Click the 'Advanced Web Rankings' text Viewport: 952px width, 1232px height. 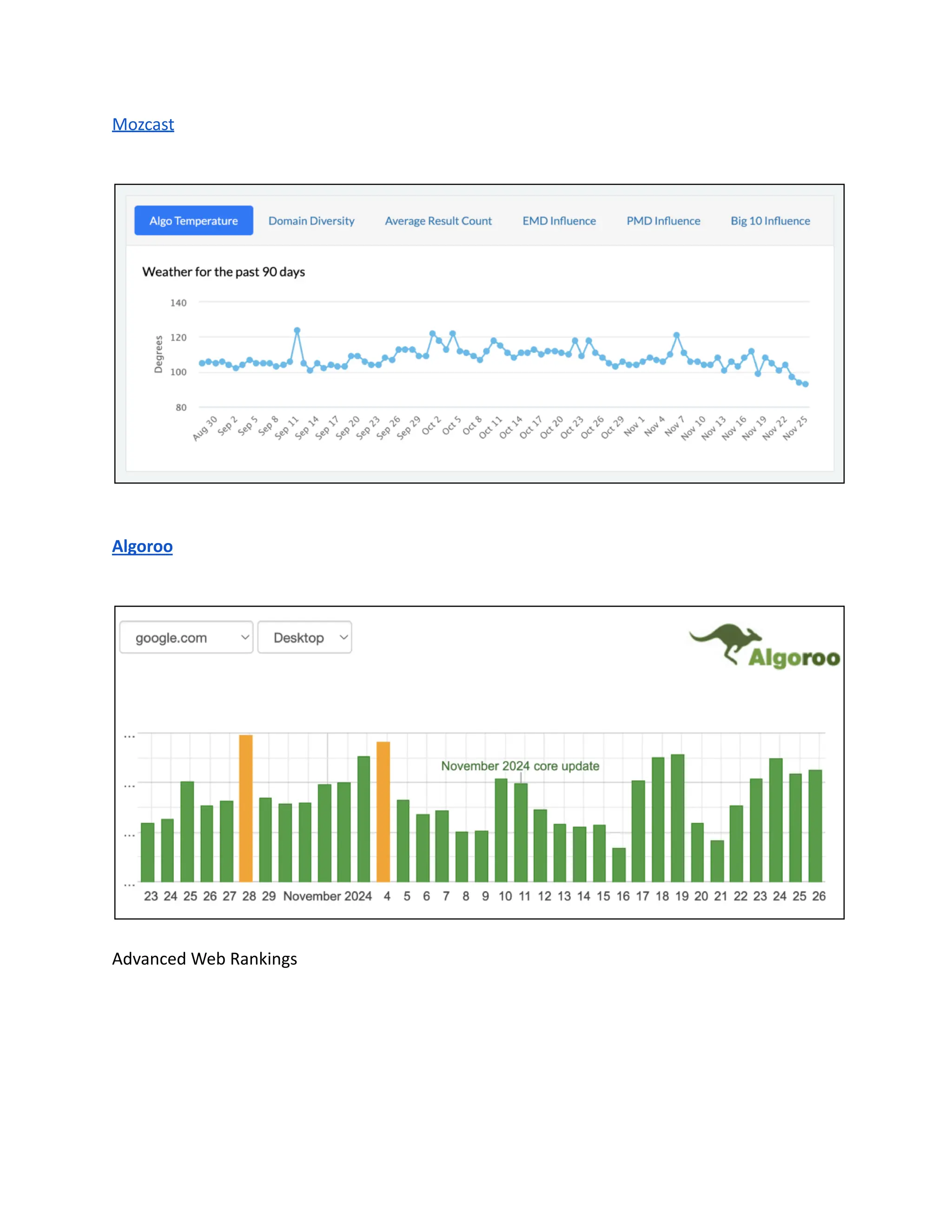pyautogui.click(x=204, y=959)
